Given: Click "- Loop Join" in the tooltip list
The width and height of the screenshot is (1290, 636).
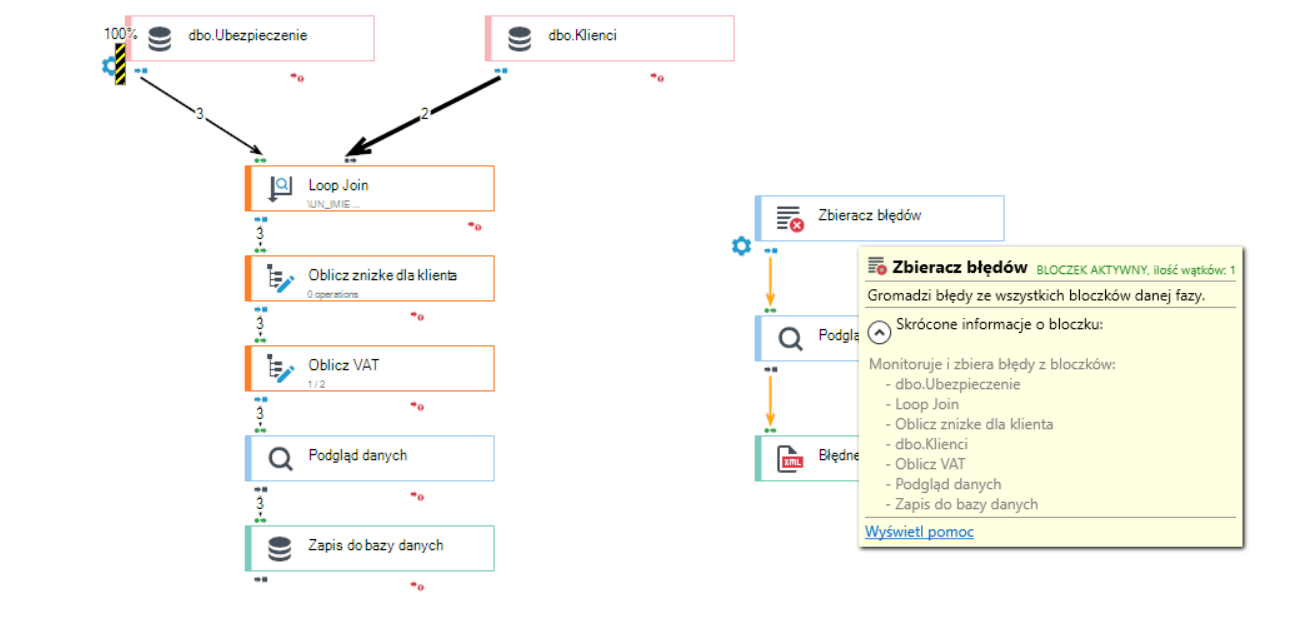Looking at the screenshot, I should coord(922,404).
